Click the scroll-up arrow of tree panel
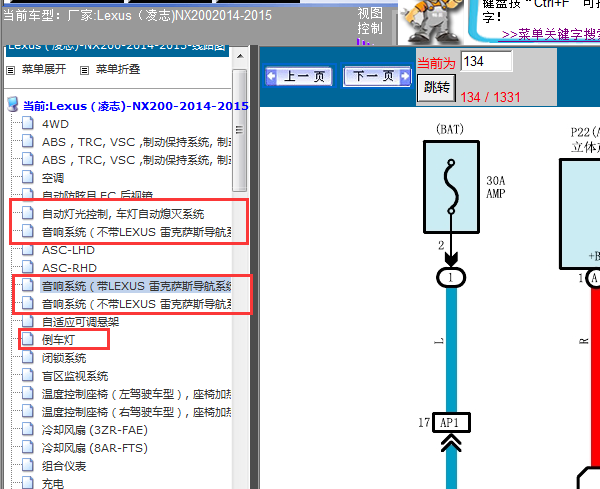This screenshot has width=600, height=489. (x=240, y=57)
